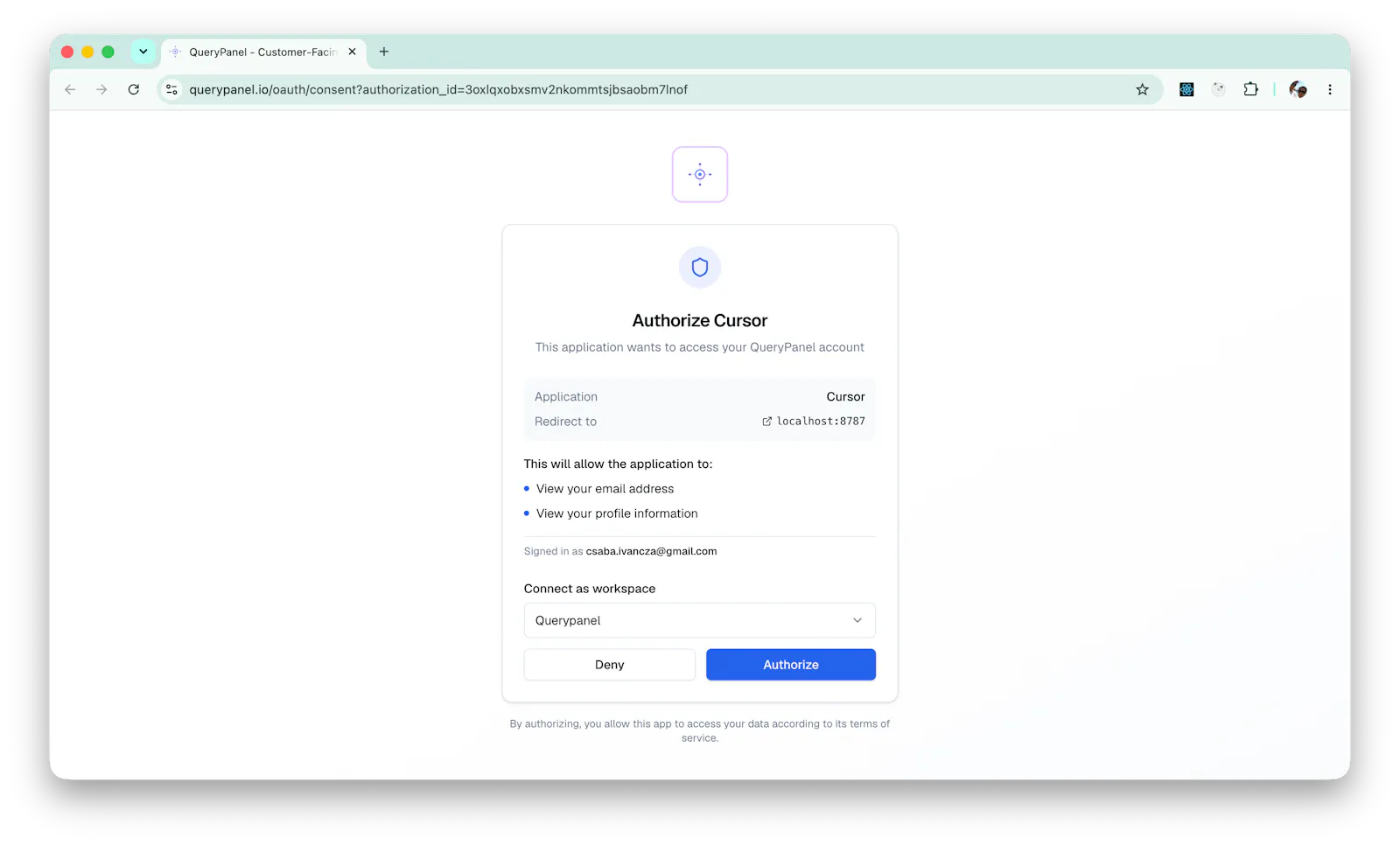
Task: Click the Authorize button
Action: [790, 665]
